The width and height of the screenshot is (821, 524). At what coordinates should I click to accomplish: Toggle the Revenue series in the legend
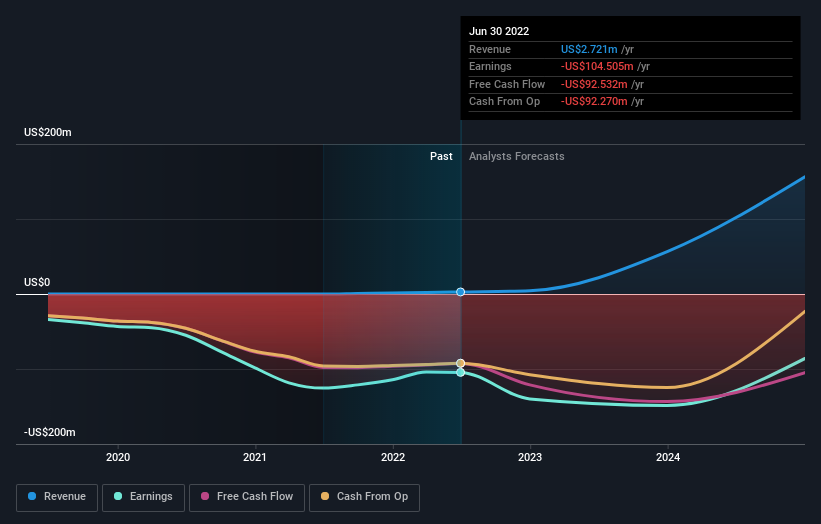click(57, 497)
